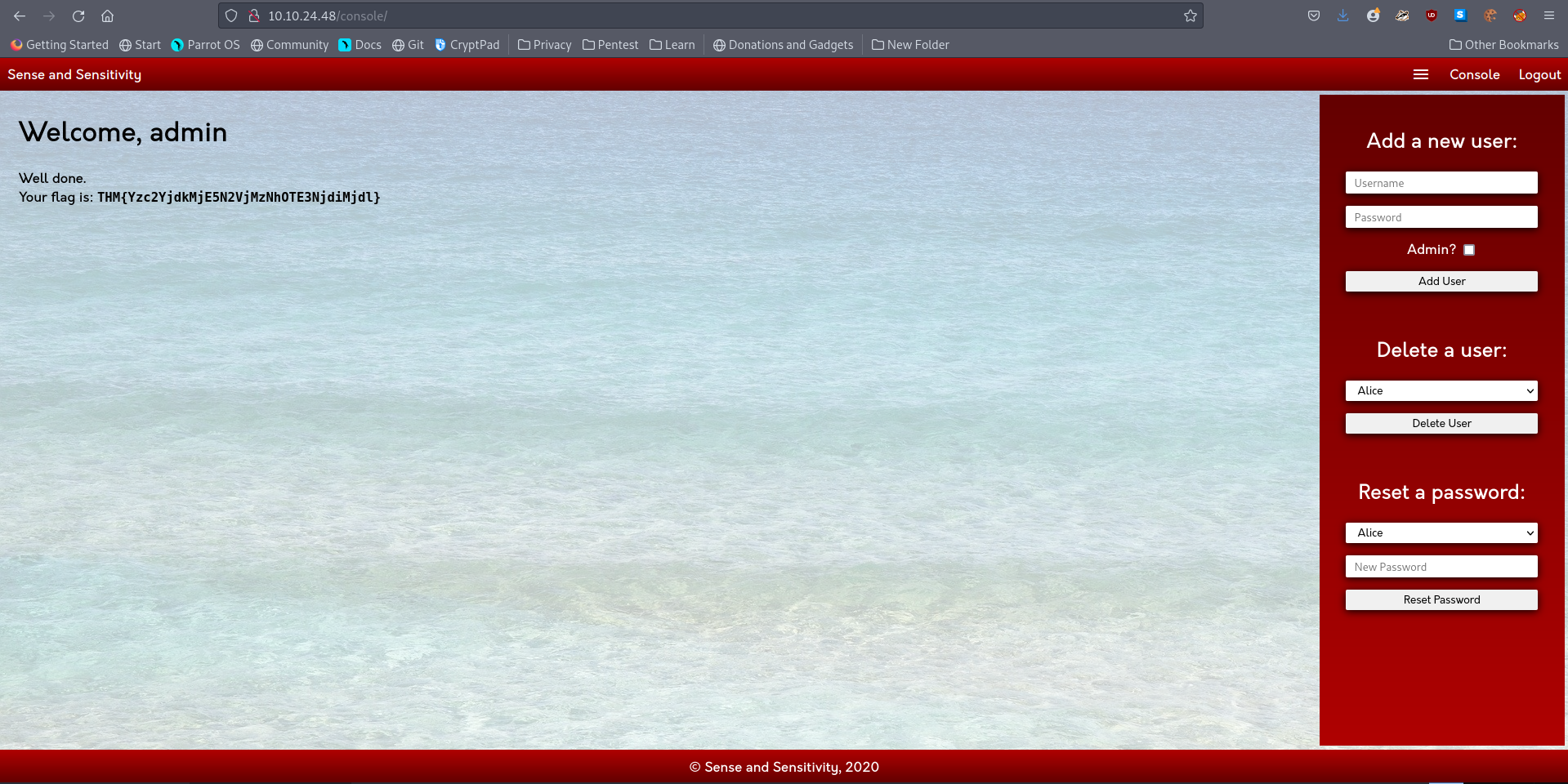This screenshot has height=784, width=1568.
Task: Click the browser reload icon
Action: pyautogui.click(x=78, y=16)
